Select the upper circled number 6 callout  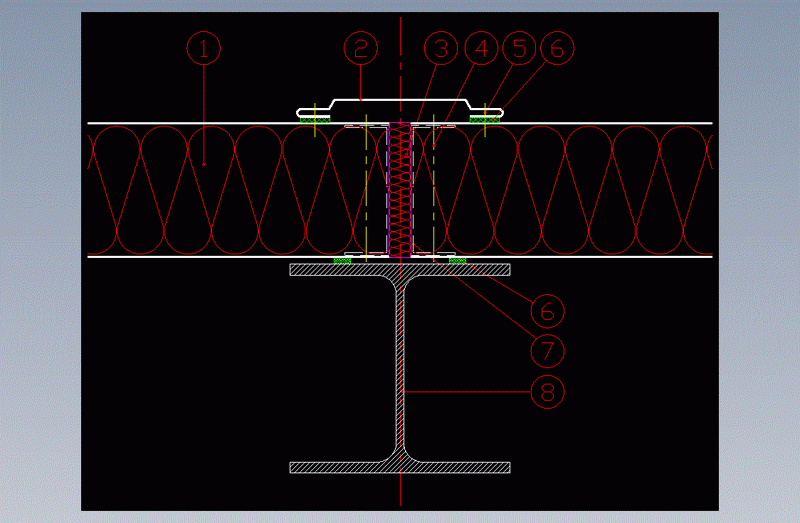coord(557,47)
